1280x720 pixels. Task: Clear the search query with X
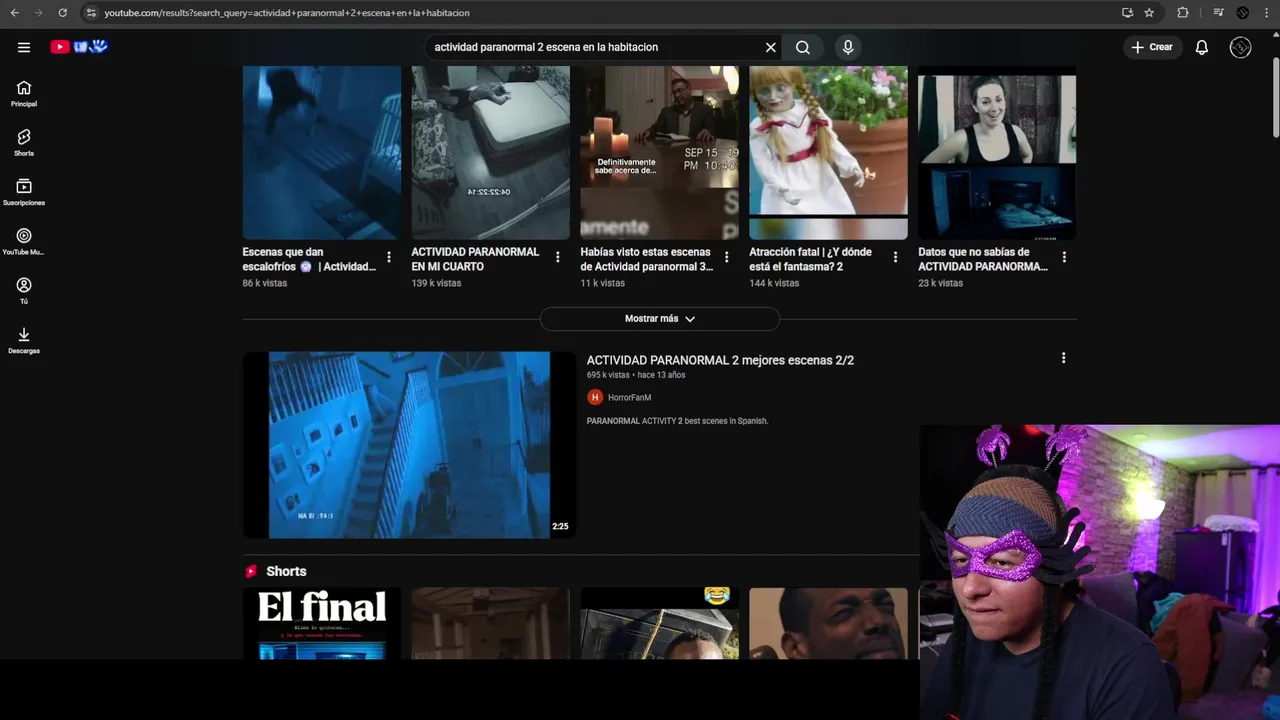click(770, 47)
